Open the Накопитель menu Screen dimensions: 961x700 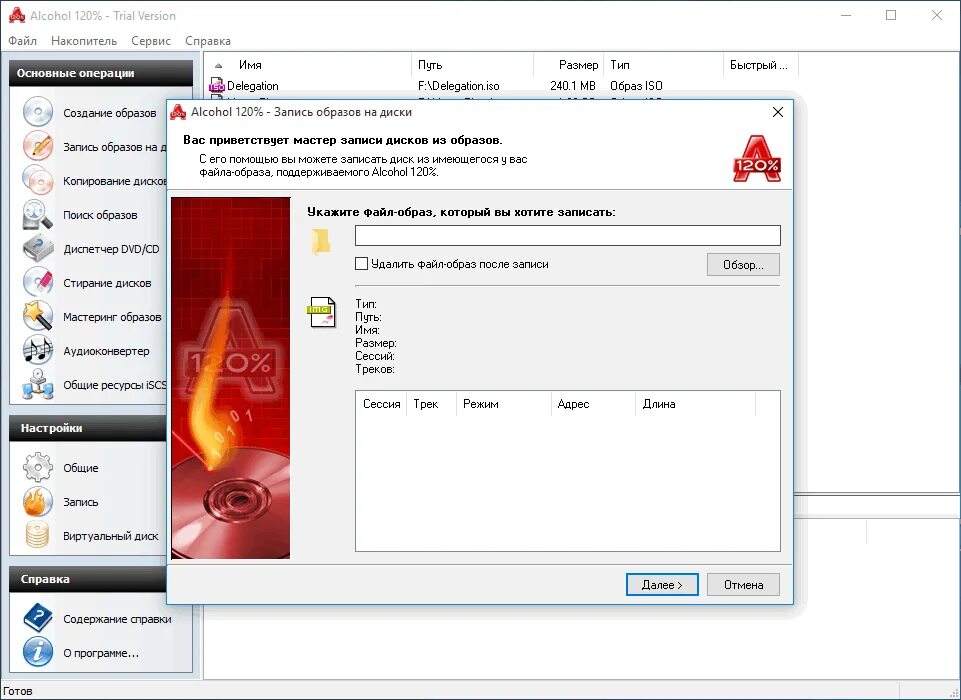(84, 41)
